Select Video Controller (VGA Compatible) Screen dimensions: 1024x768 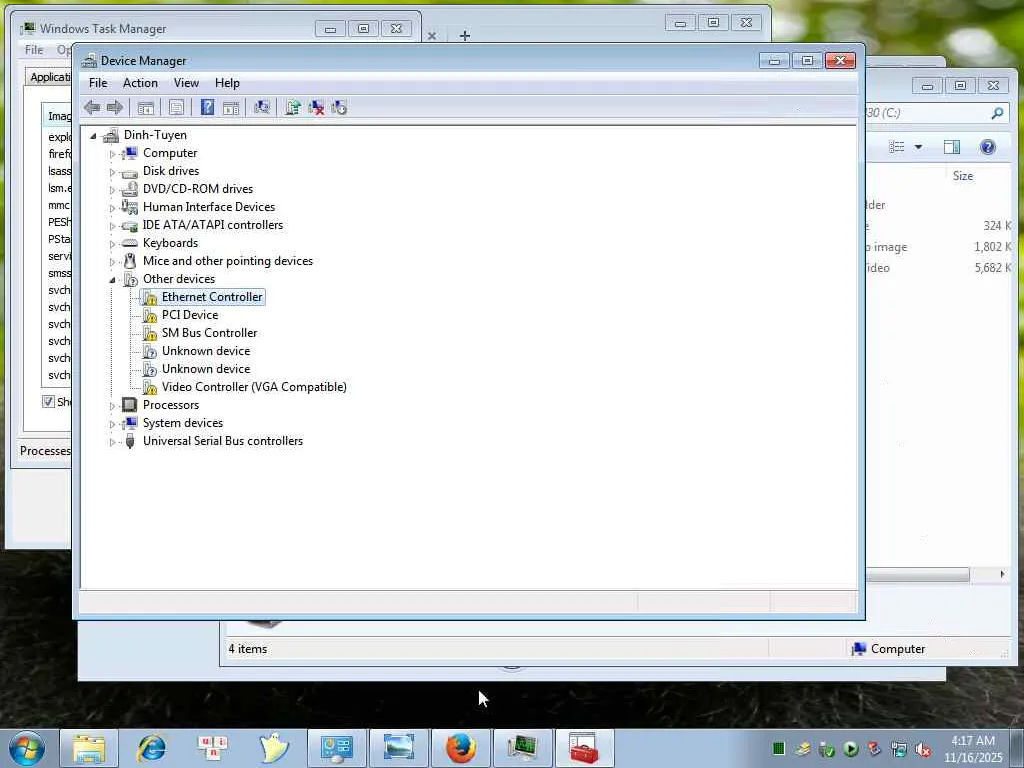254,387
